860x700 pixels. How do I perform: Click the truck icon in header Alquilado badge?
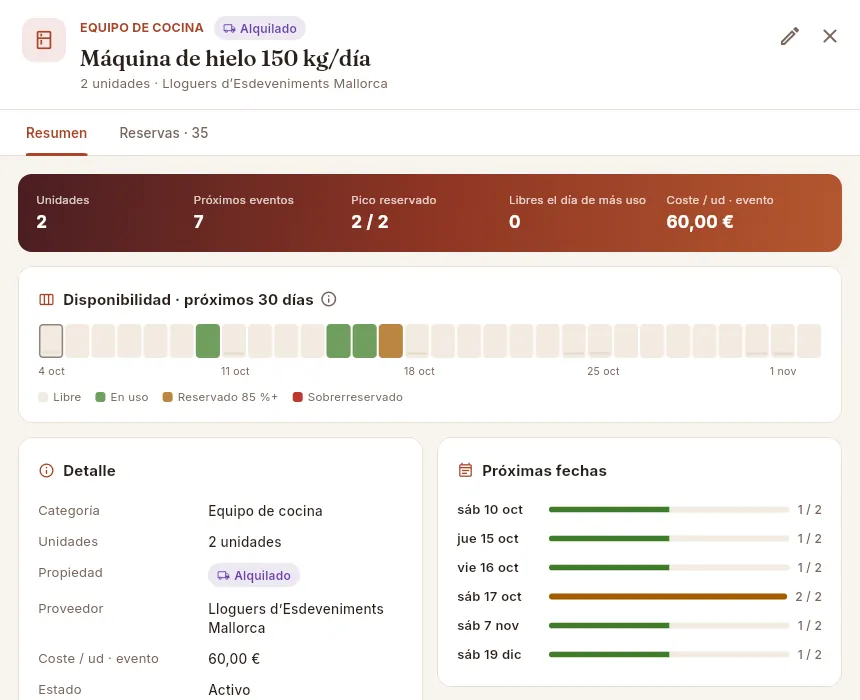coord(229,29)
